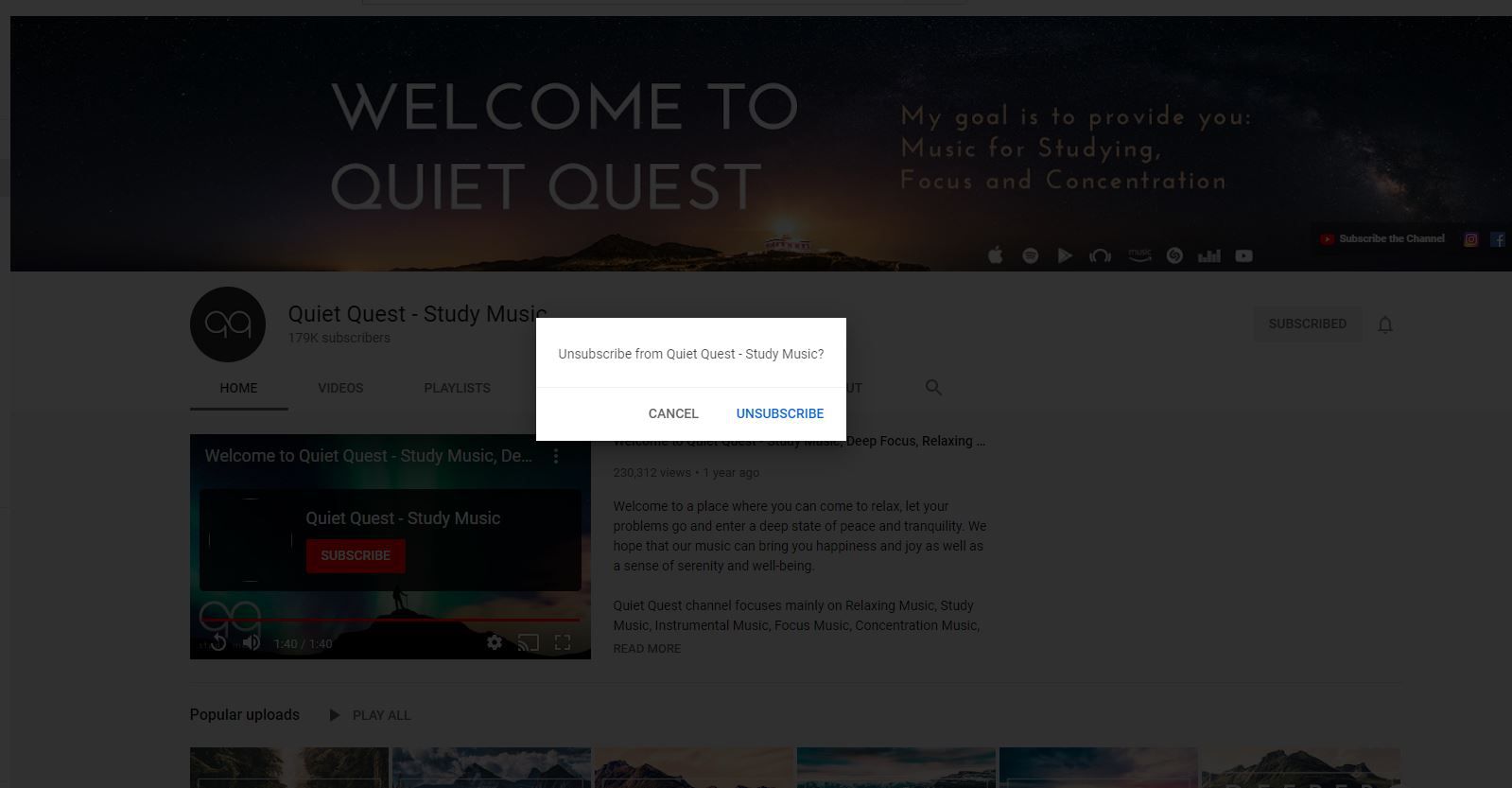Click the Shazam icon in banner

point(1174,255)
